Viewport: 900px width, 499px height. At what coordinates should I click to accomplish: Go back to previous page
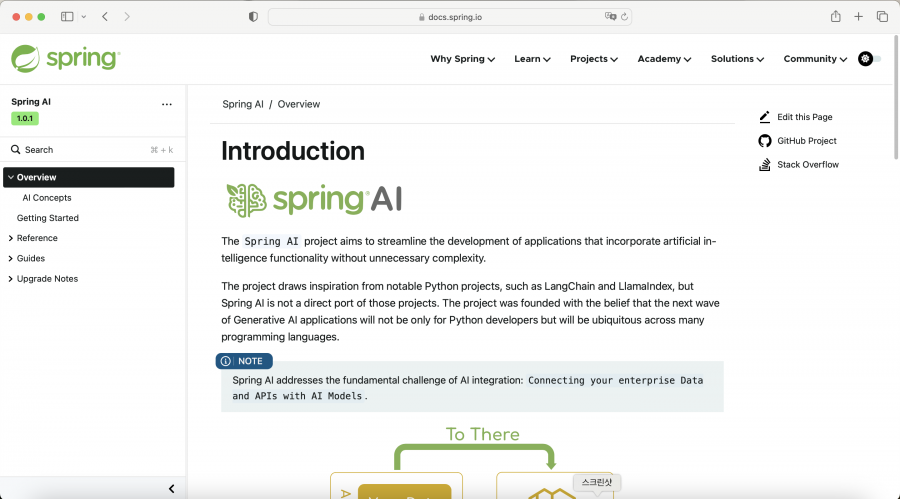tap(105, 17)
